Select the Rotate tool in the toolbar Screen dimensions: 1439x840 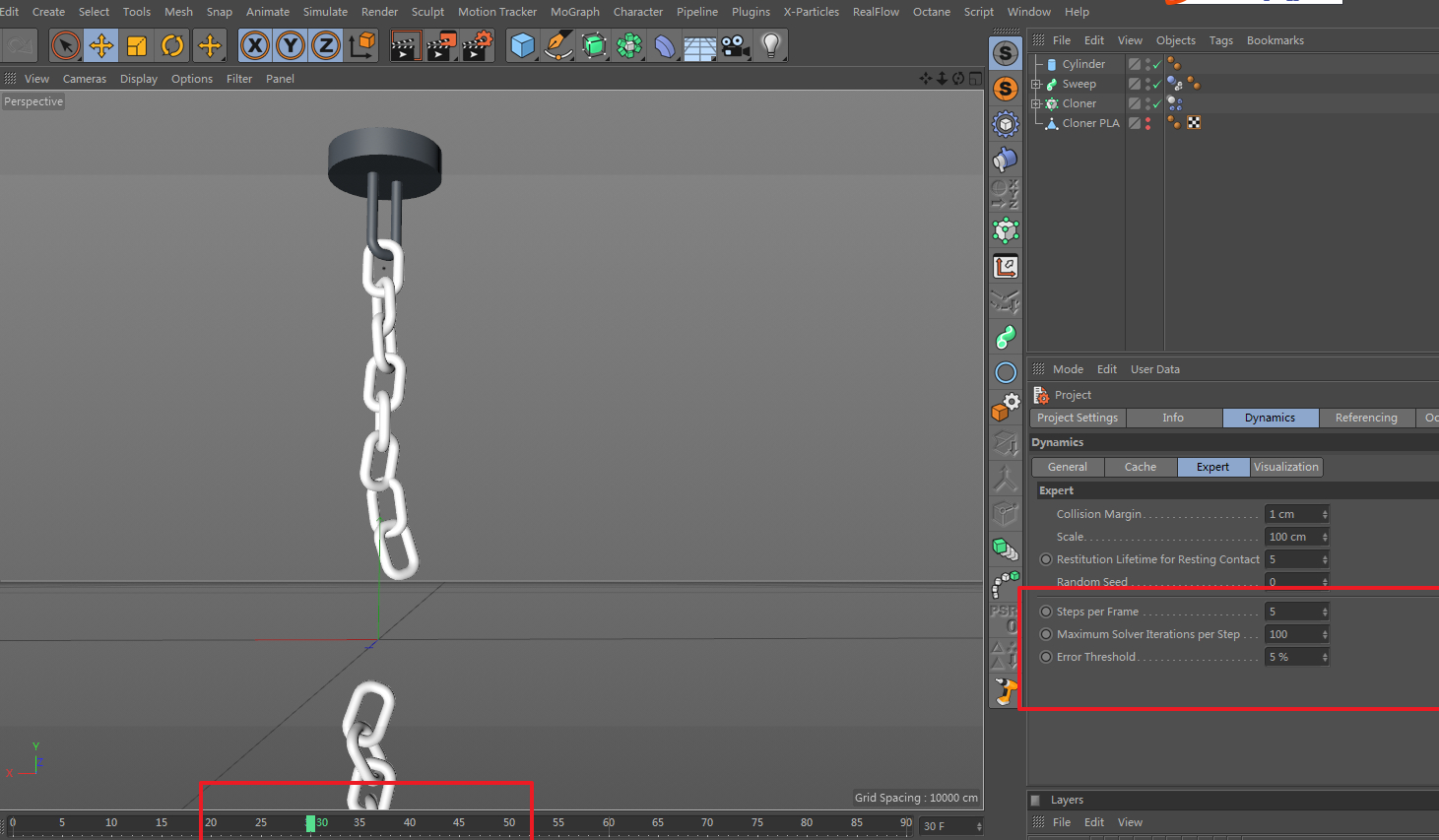point(172,45)
